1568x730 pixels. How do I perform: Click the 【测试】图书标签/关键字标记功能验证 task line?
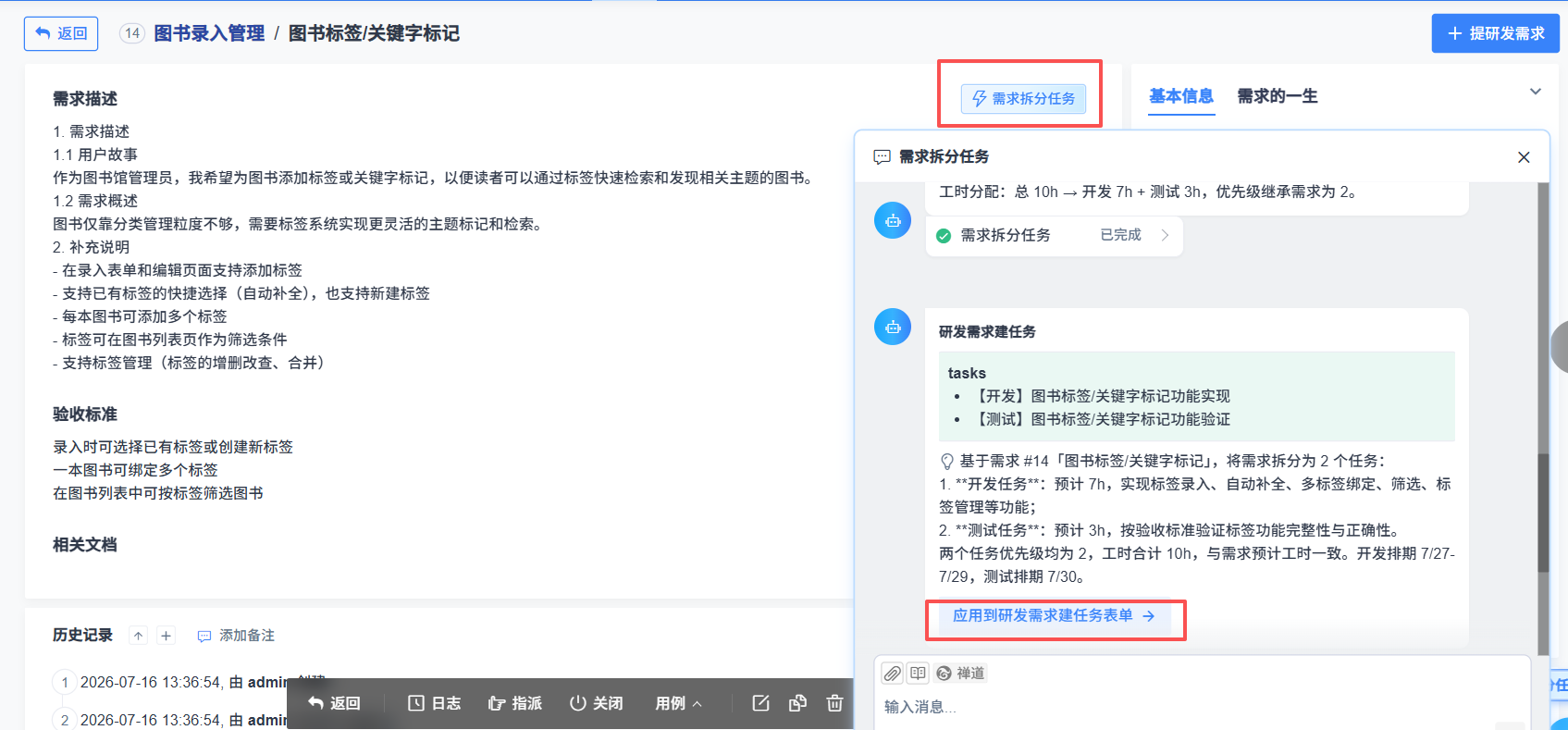[1102, 419]
